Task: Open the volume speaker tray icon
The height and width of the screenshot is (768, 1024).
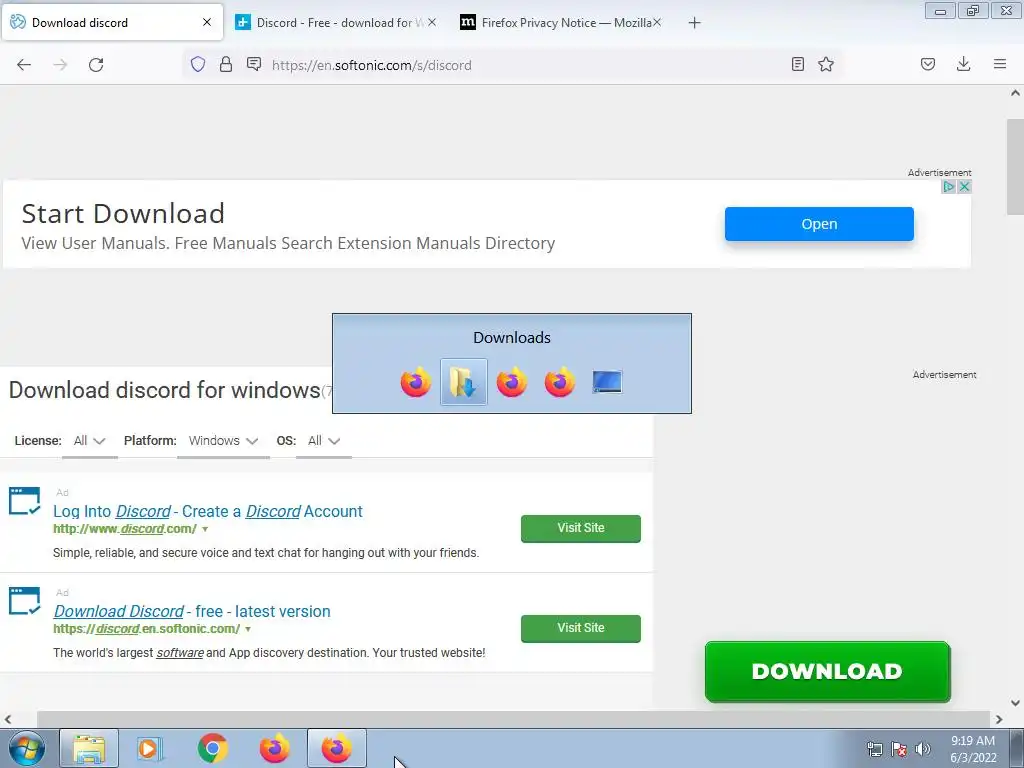Action: click(923, 749)
